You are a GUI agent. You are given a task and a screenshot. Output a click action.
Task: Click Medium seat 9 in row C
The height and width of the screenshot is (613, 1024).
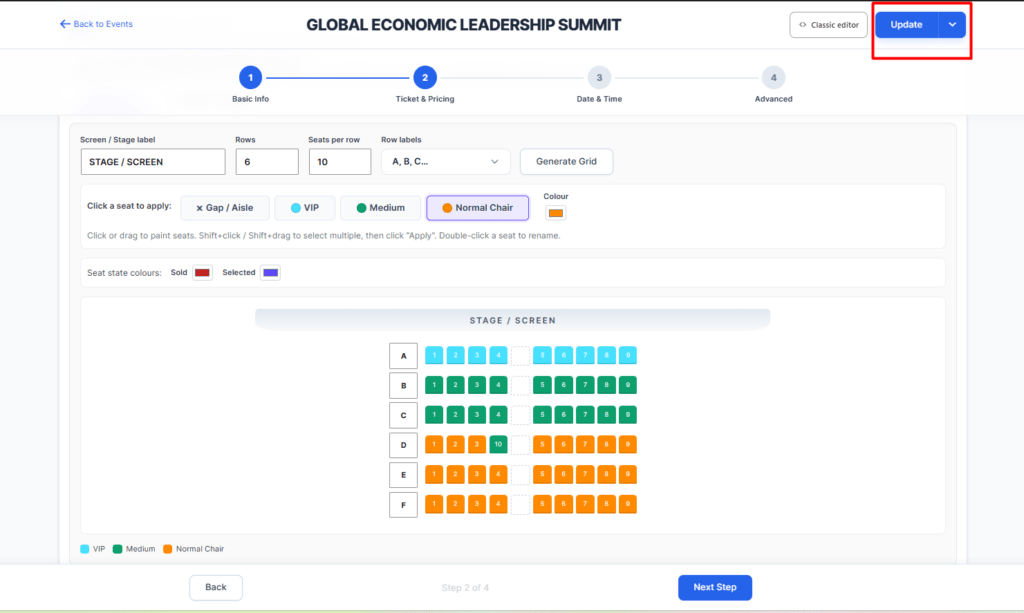click(628, 415)
